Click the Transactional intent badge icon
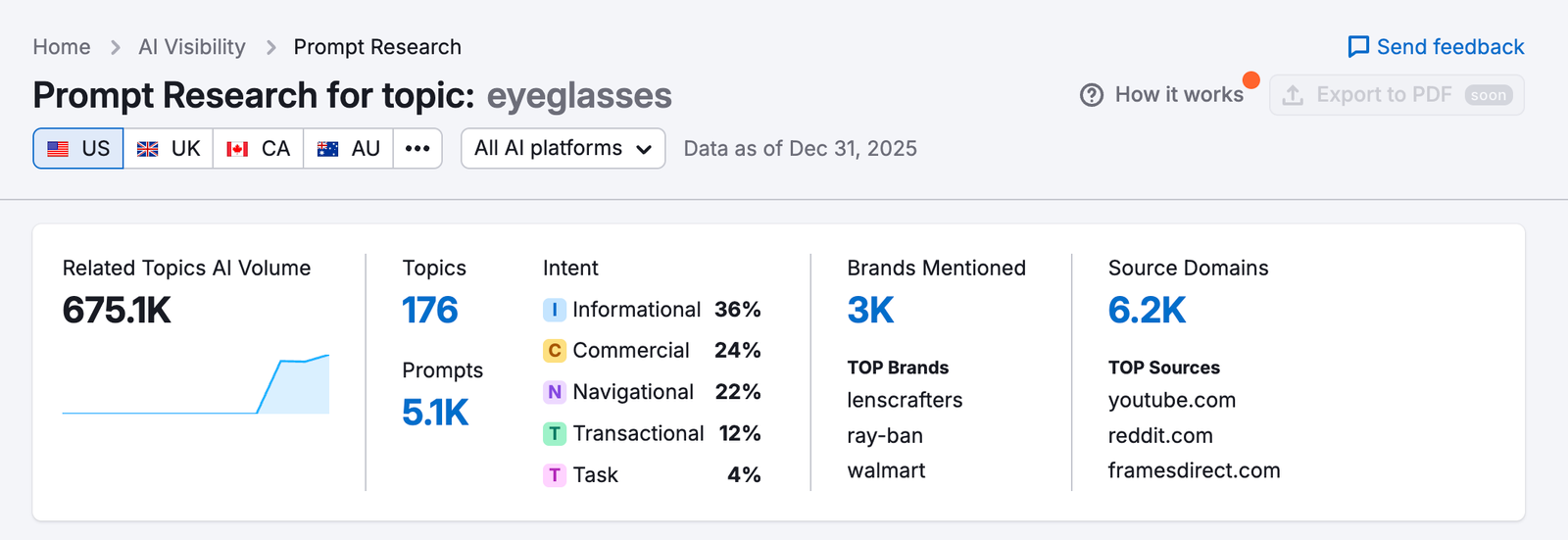This screenshot has height=540, width=1568. 555,433
